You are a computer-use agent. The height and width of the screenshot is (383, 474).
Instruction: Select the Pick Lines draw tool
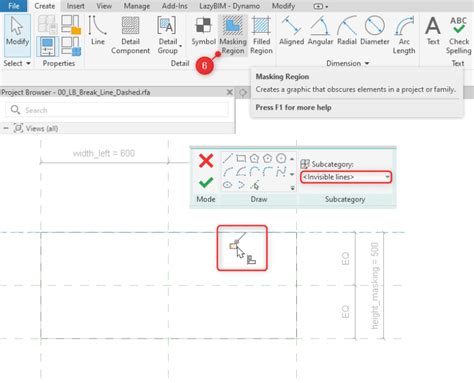(255, 185)
